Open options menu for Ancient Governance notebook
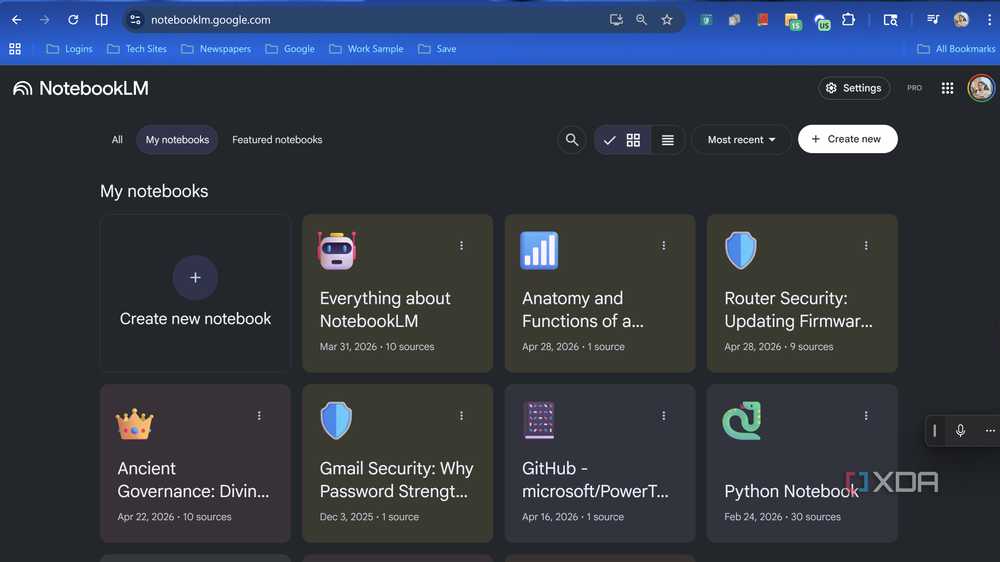The image size is (1000, 562). point(259,416)
